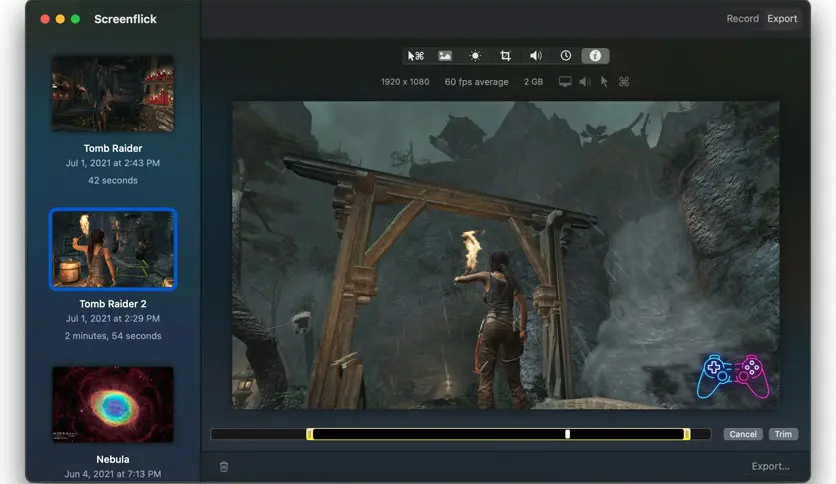Open the brightness adjustment tab
The image size is (836, 484).
click(x=475, y=55)
